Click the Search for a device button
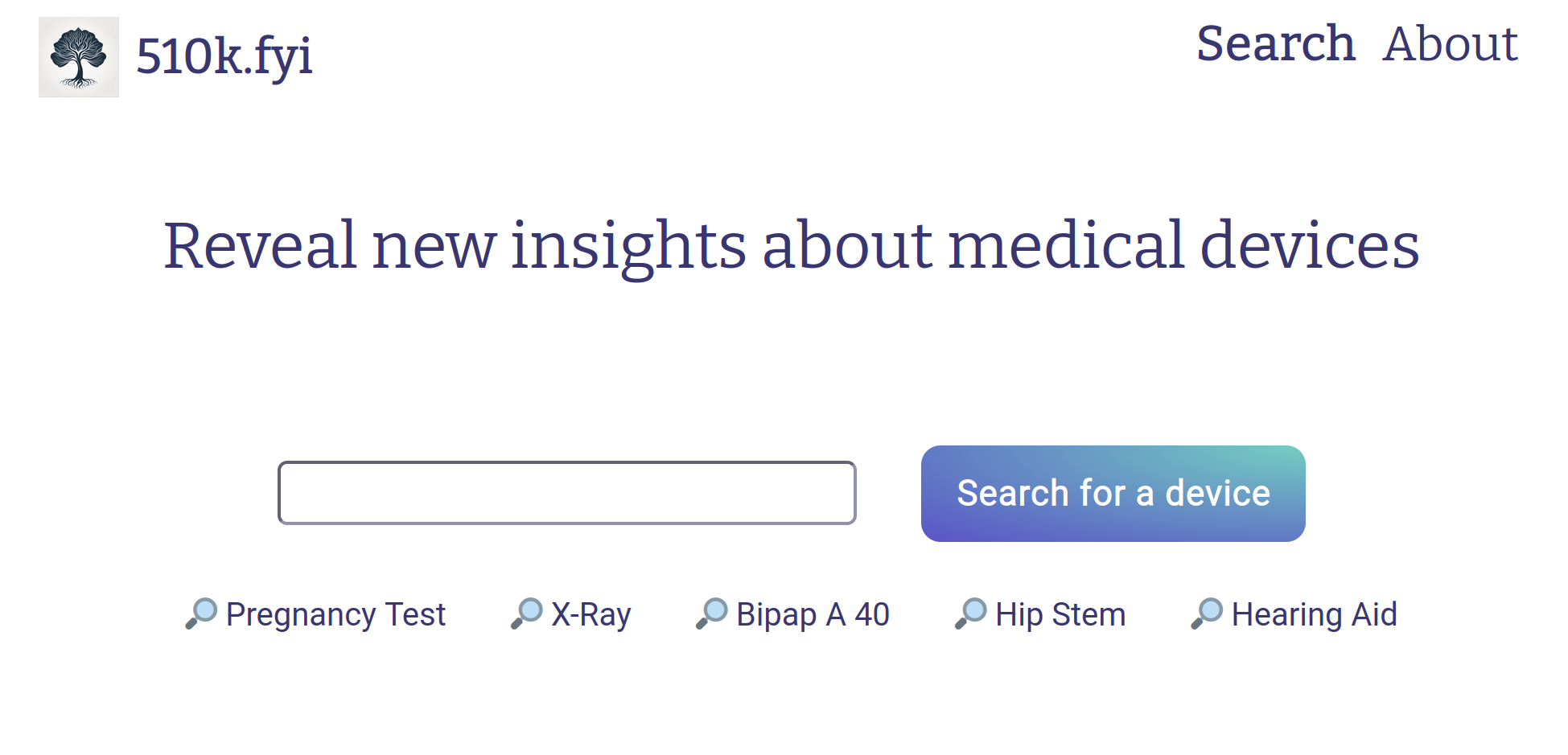1568x755 pixels. [1113, 494]
